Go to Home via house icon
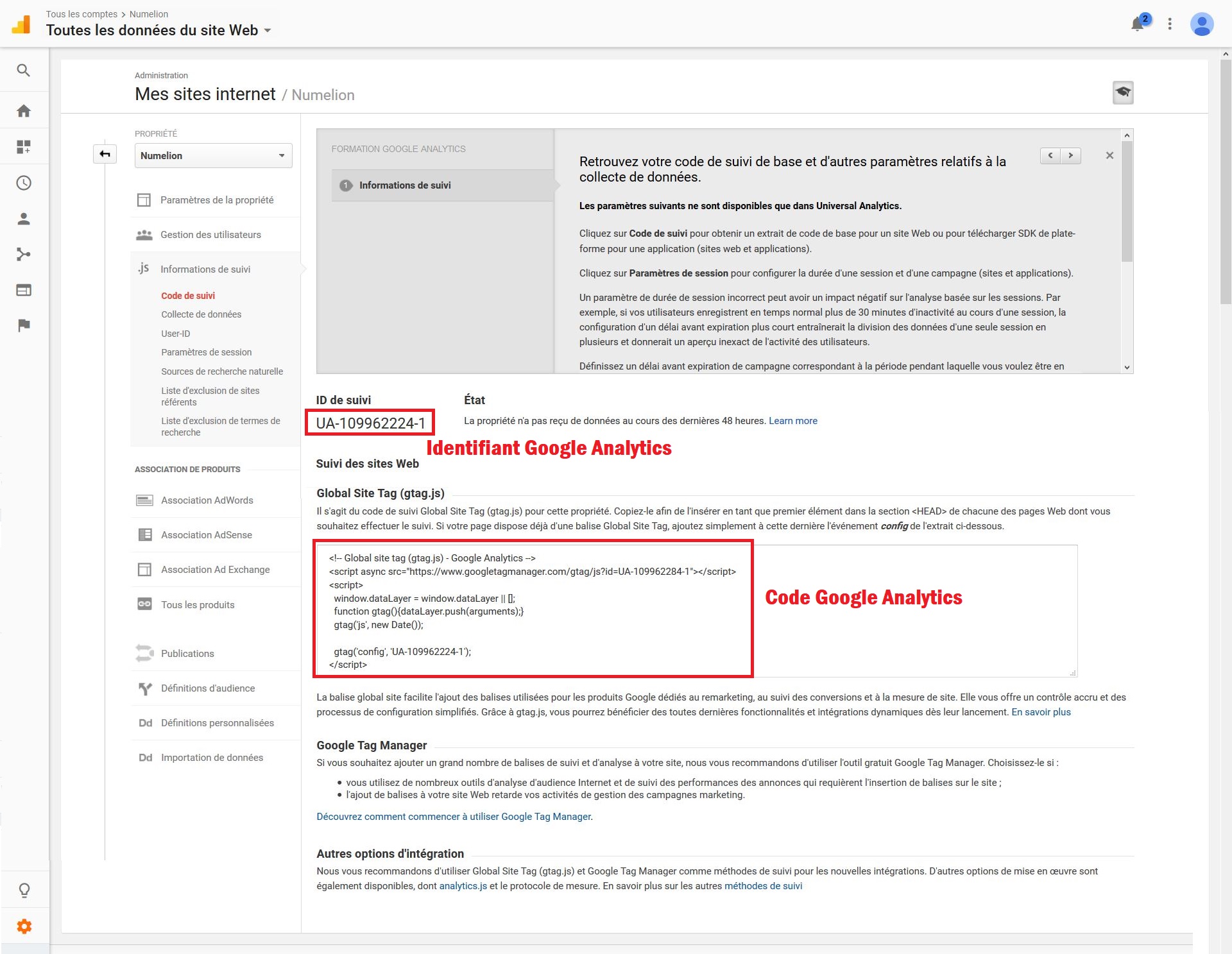 click(24, 111)
